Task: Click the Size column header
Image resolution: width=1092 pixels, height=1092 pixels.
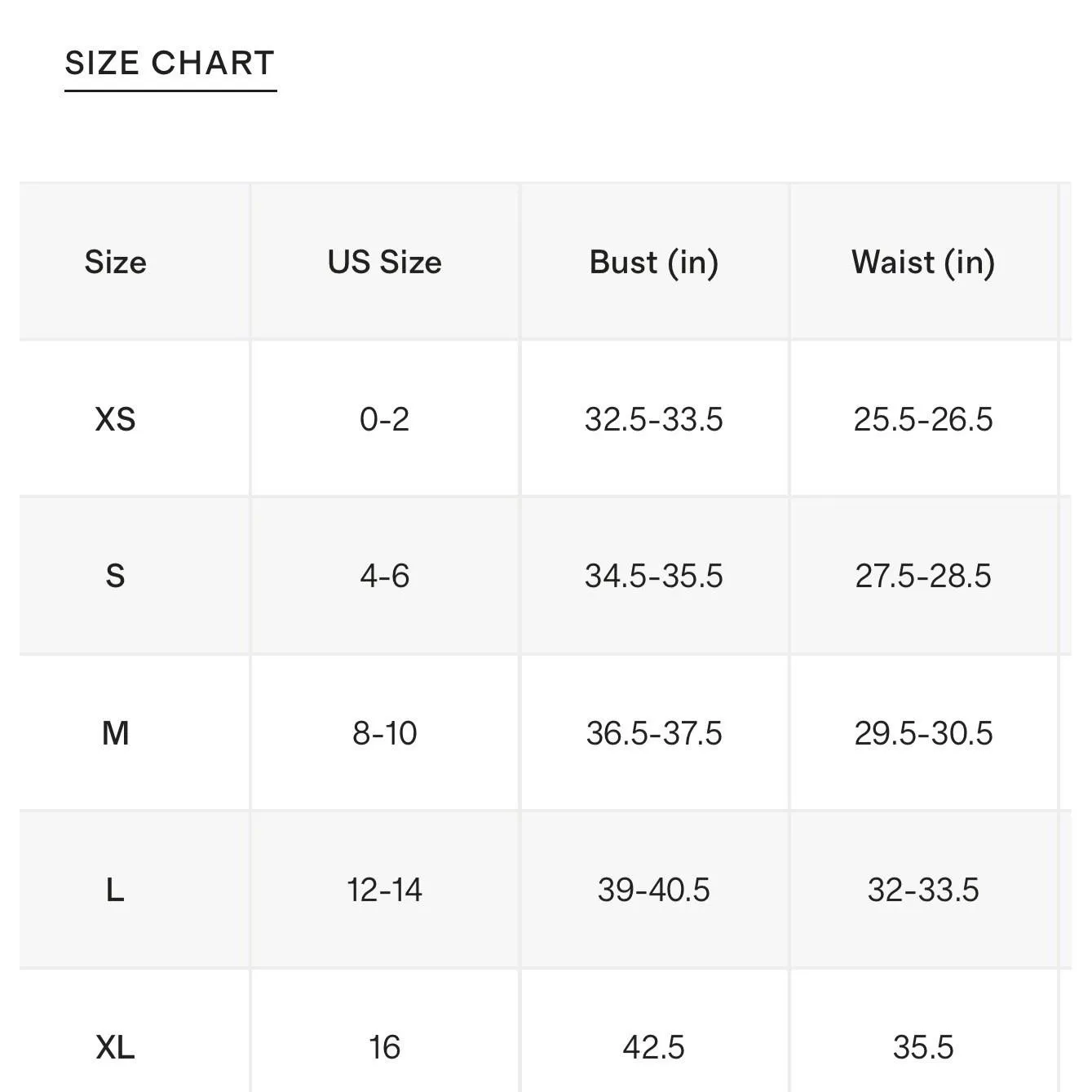Action: [x=116, y=262]
